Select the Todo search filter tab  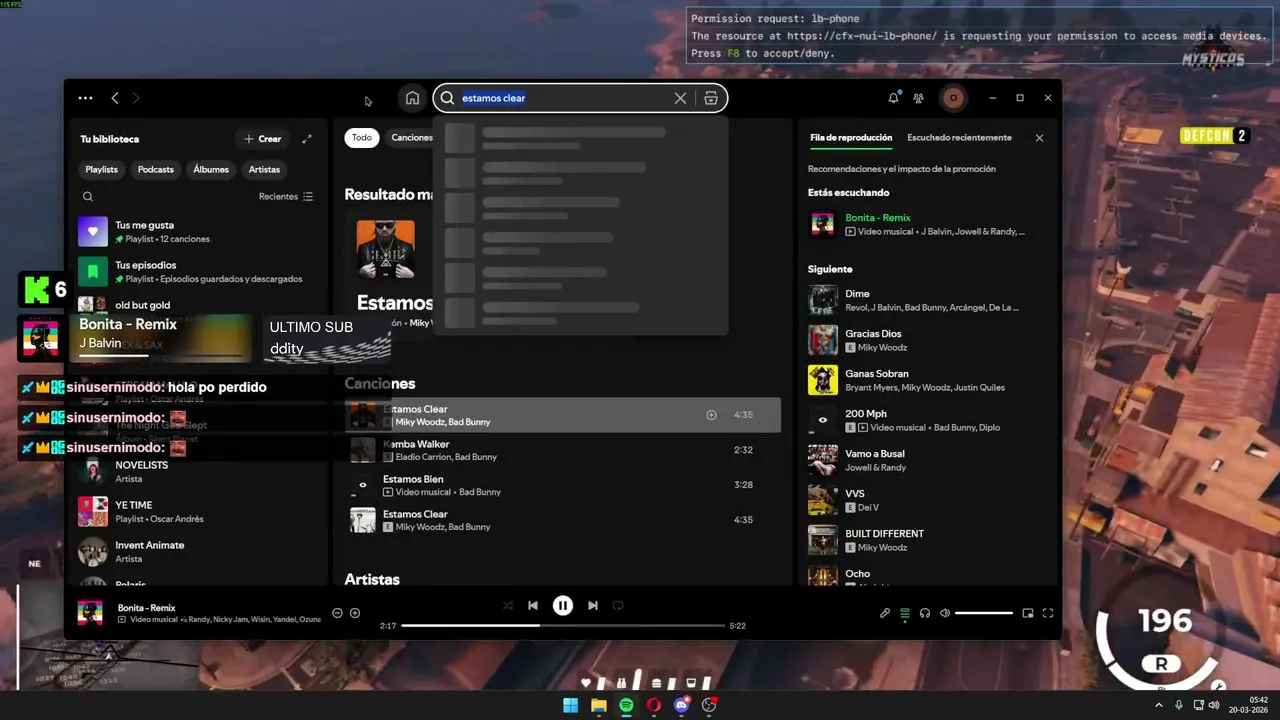point(362,138)
